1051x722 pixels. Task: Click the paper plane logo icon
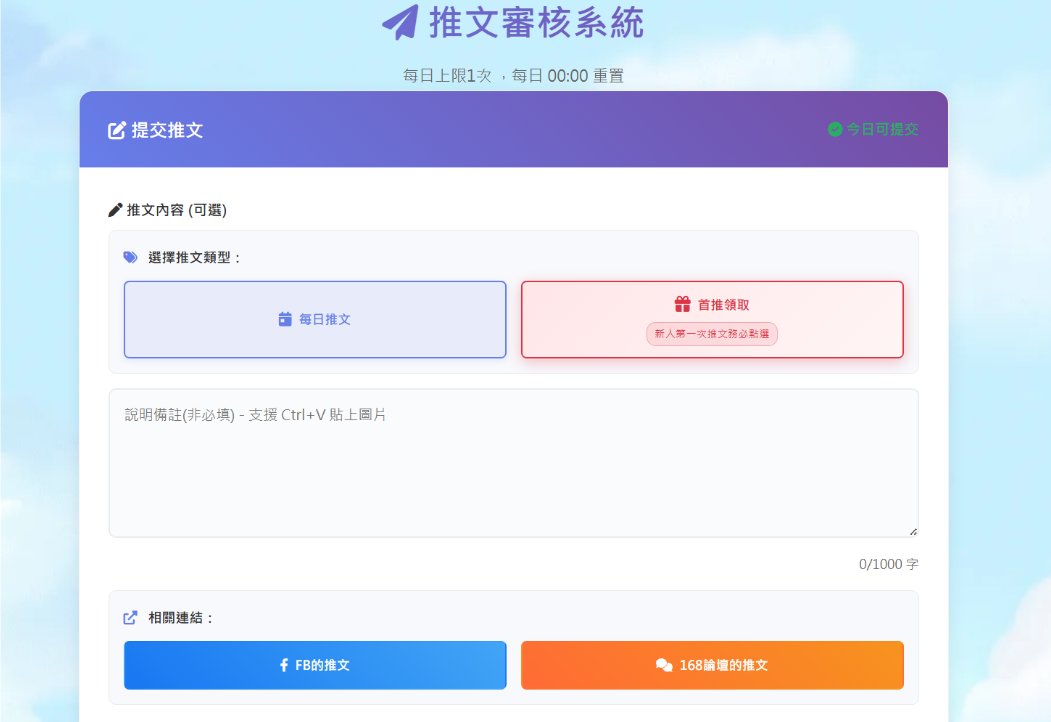tap(400, 22)
